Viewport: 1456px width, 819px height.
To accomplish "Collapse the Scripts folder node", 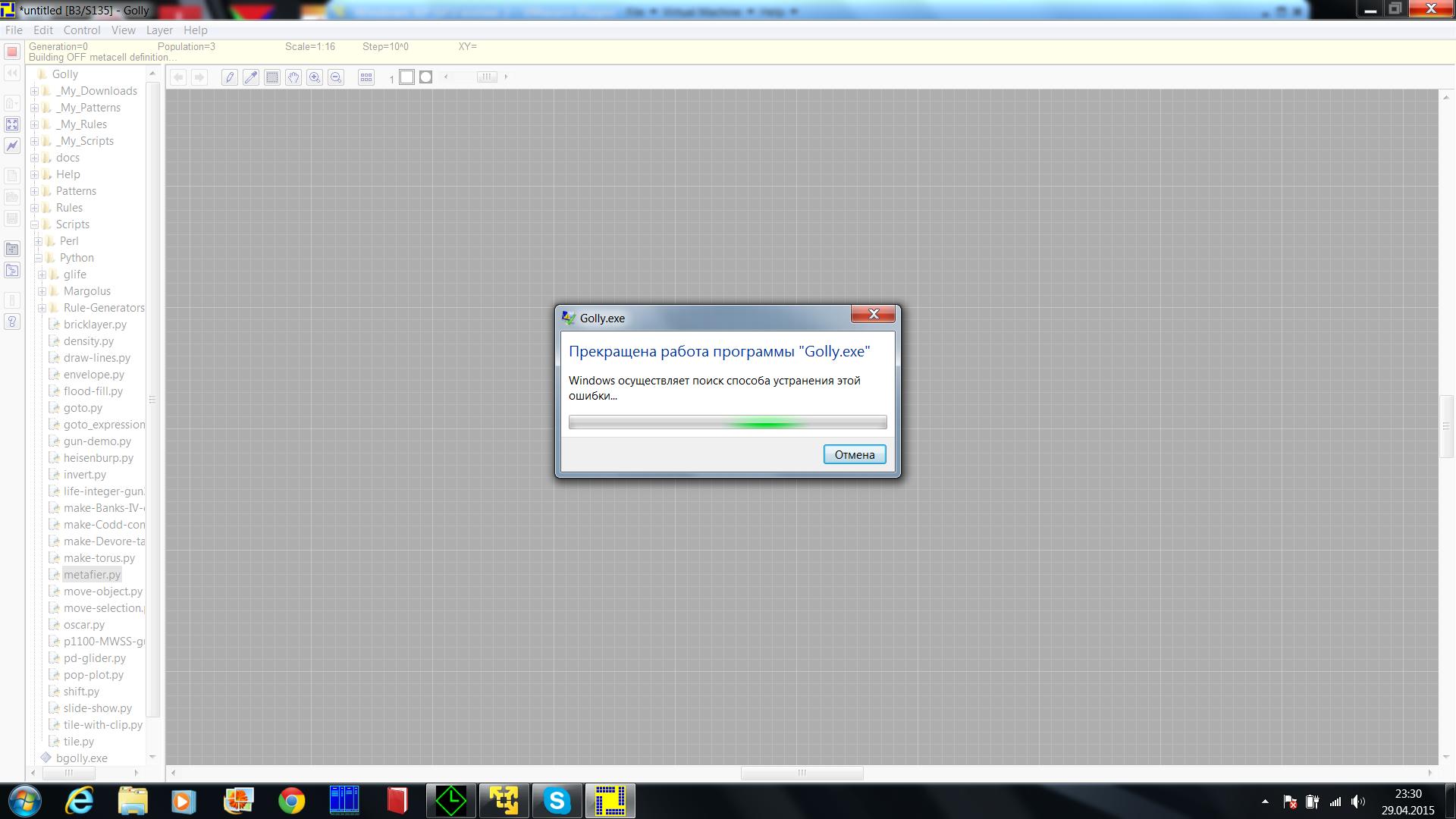I will [34, 224].
